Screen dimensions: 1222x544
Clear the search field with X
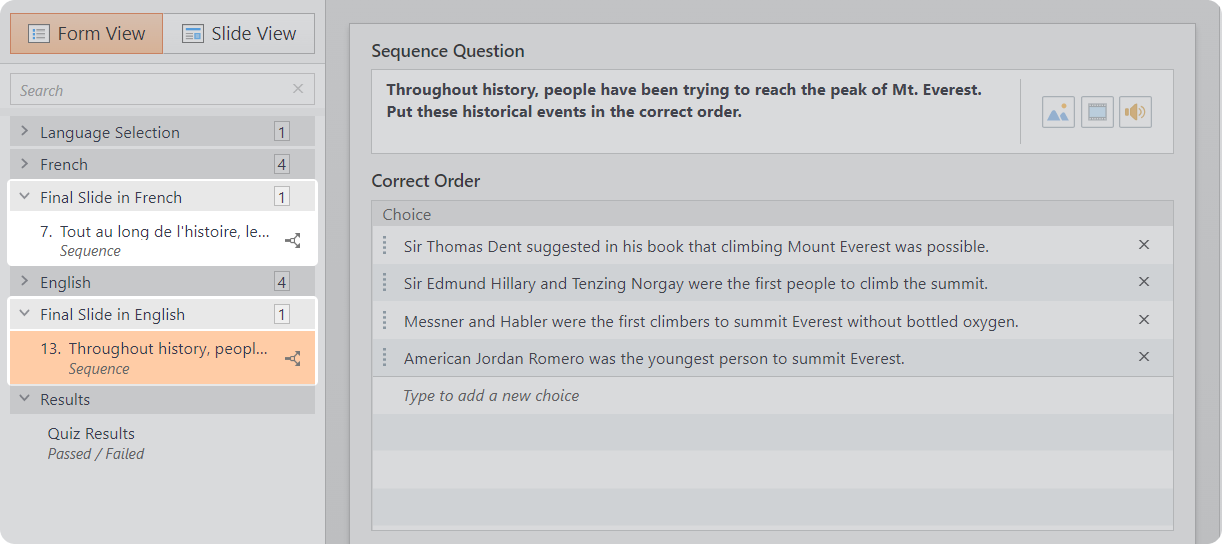[298, 89]
